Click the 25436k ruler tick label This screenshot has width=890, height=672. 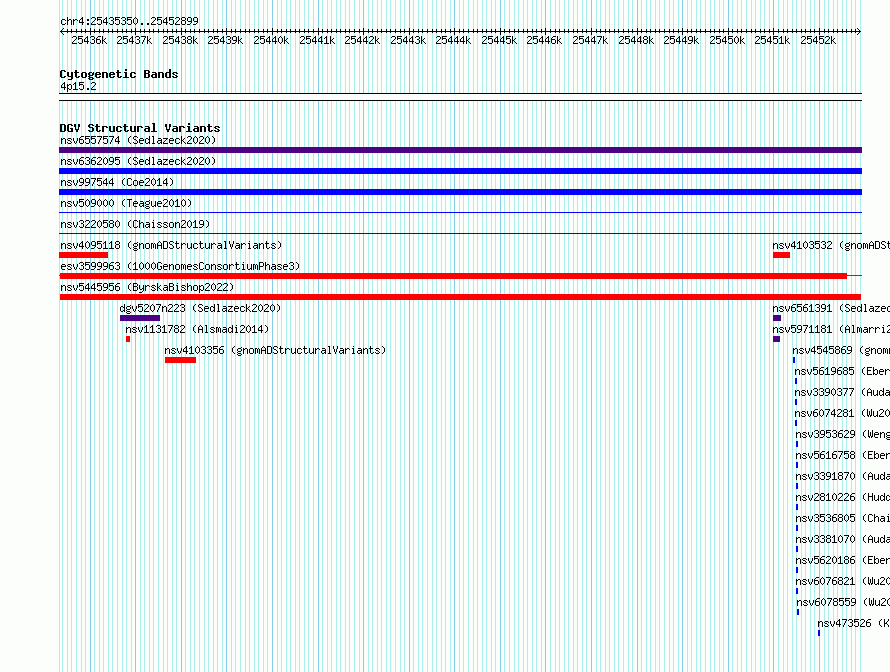(89, 40)
